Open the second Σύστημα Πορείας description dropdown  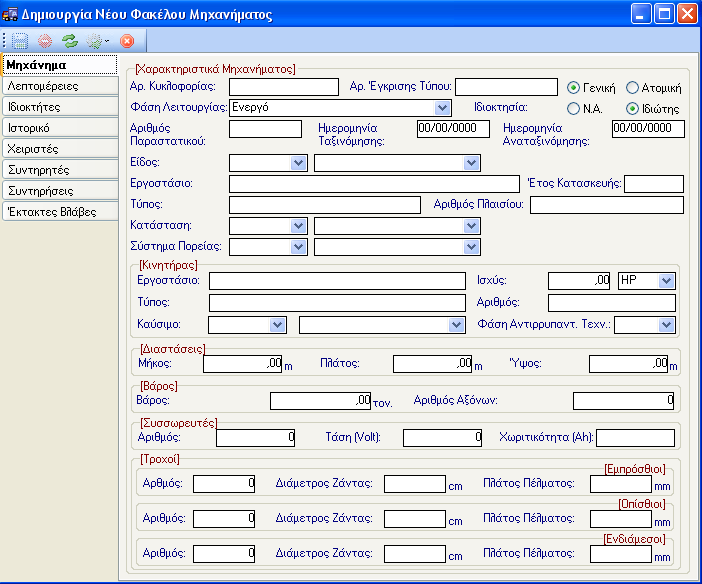[x=471, y=247]
